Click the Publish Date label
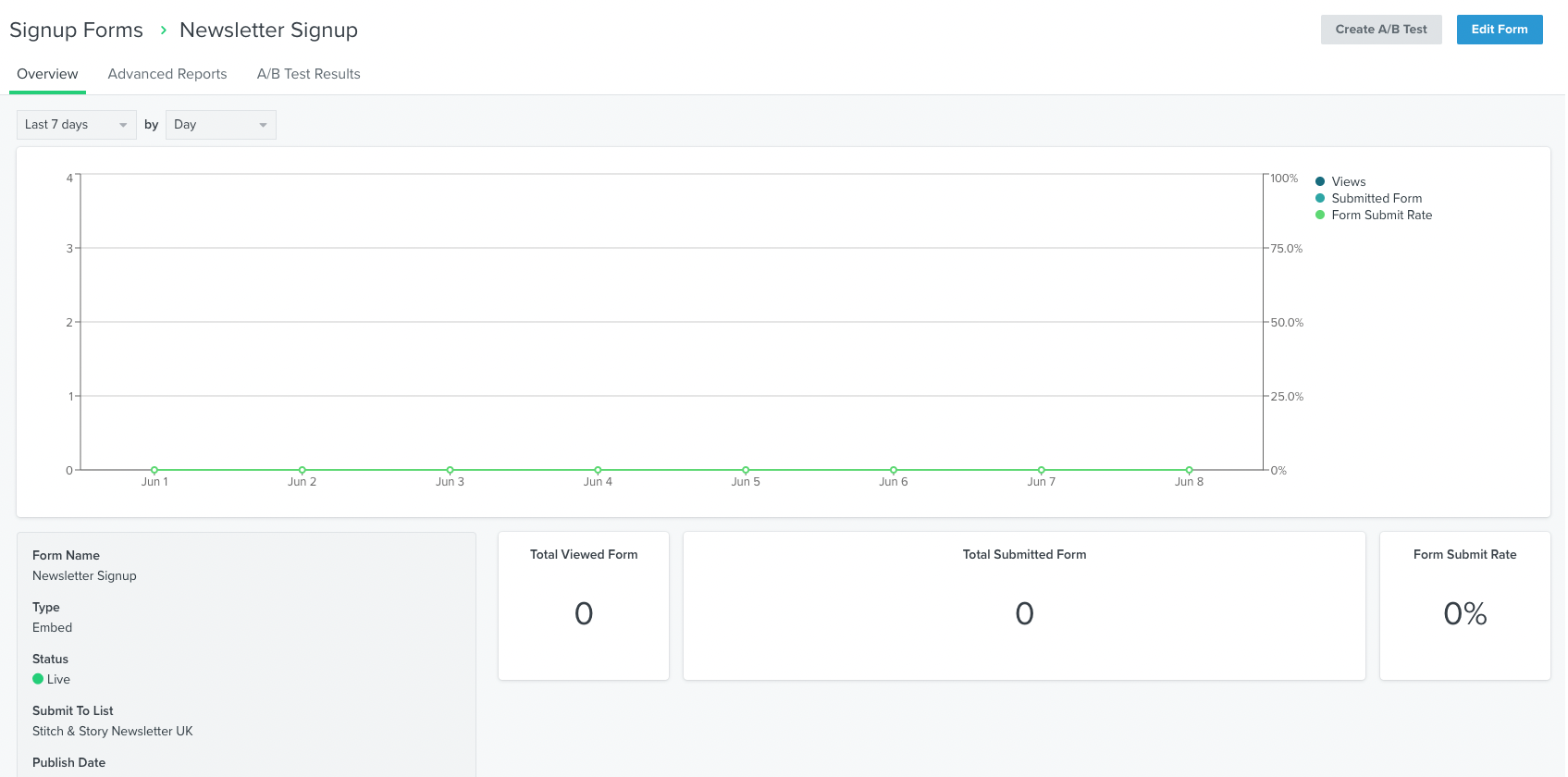This screenshot has height=777, width=1568. pos(68,762)
